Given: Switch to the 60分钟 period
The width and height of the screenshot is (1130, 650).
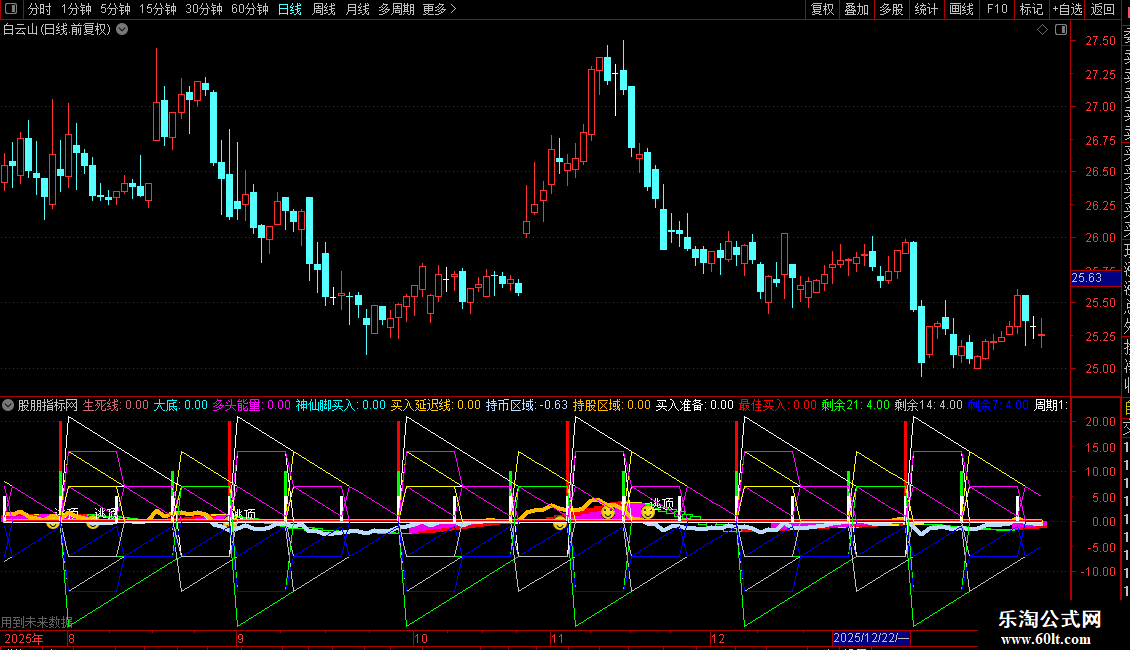Looking at the screenshot, I should 250,9.
